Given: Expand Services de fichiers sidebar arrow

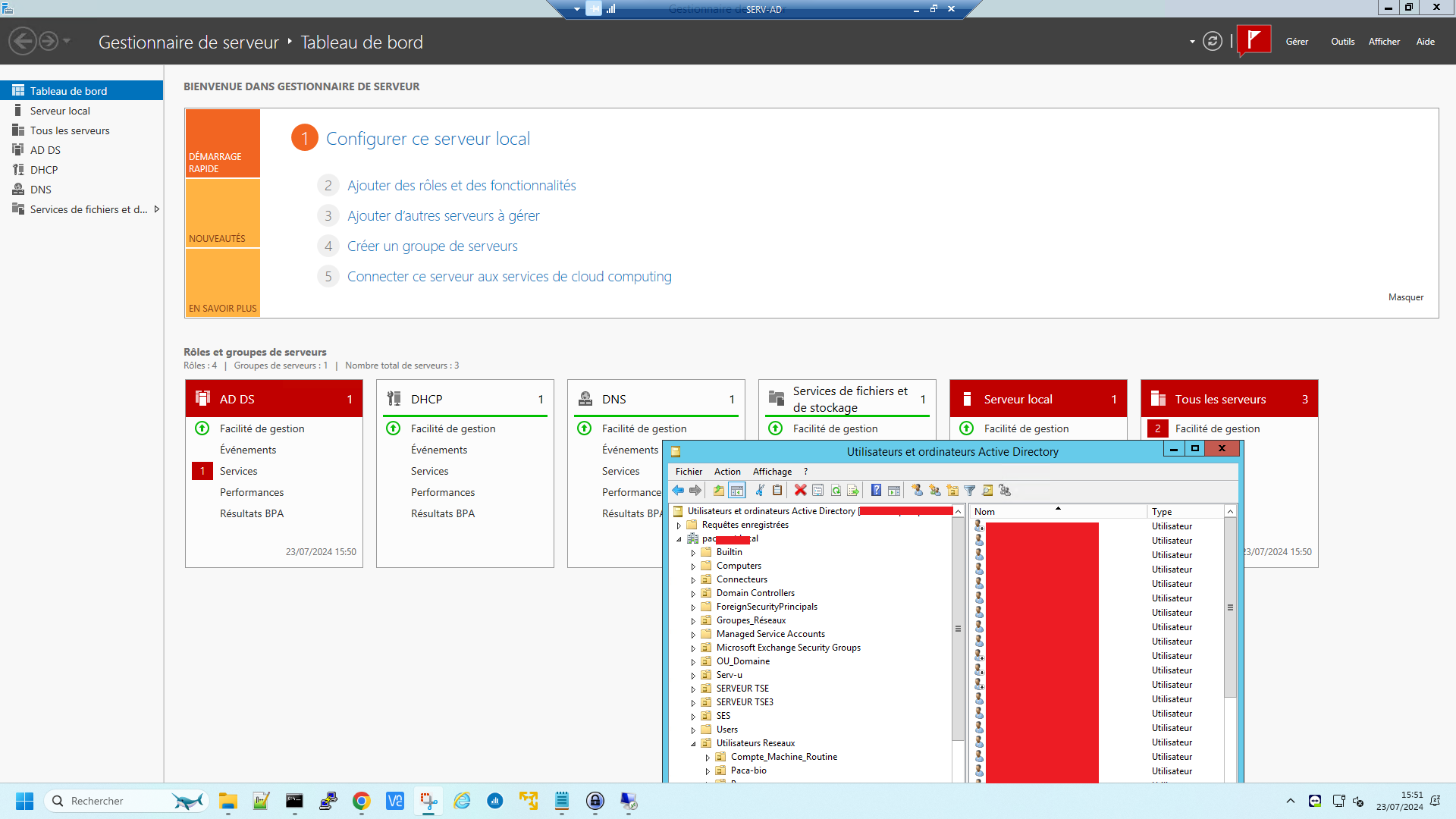Looking at the screenshot, I should coord(156,209).
